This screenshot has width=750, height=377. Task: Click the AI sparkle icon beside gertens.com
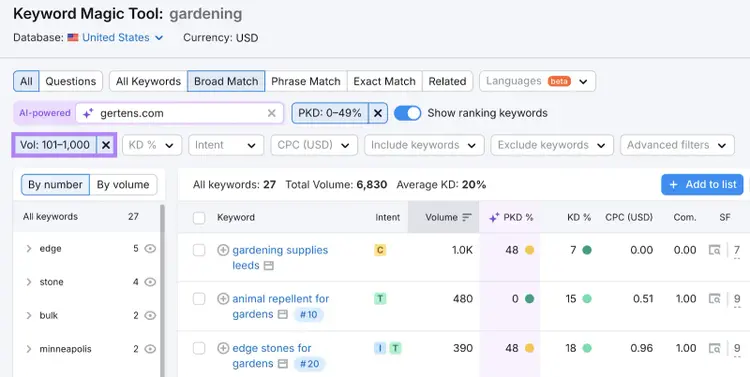pyautogui.click(x=88, y=113)
